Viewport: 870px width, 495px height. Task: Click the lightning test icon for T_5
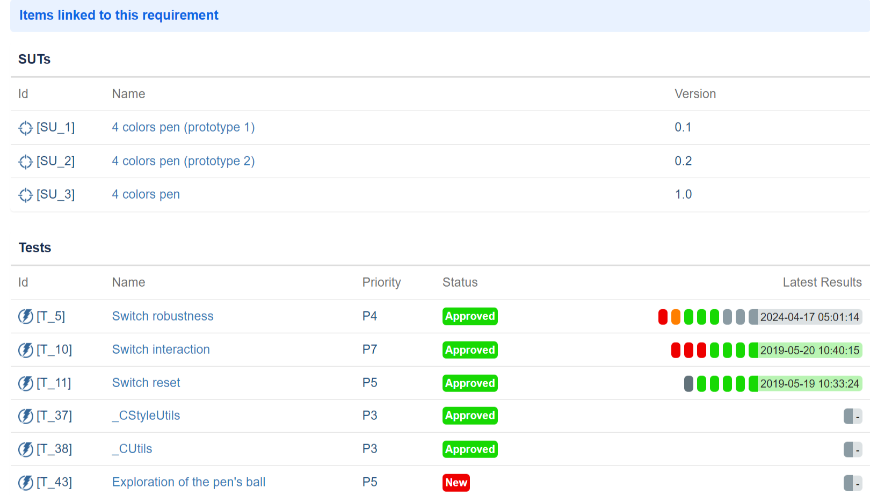coord(26,317)
